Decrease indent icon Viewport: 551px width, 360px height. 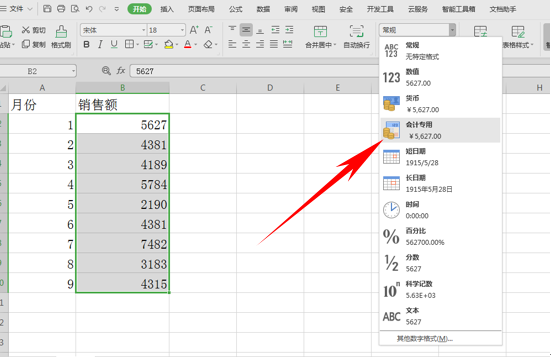point(275,30)
